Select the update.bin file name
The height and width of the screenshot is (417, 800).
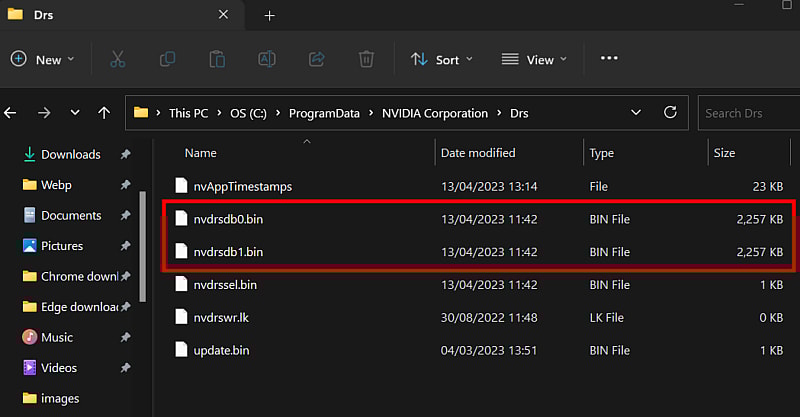point(221,350)
